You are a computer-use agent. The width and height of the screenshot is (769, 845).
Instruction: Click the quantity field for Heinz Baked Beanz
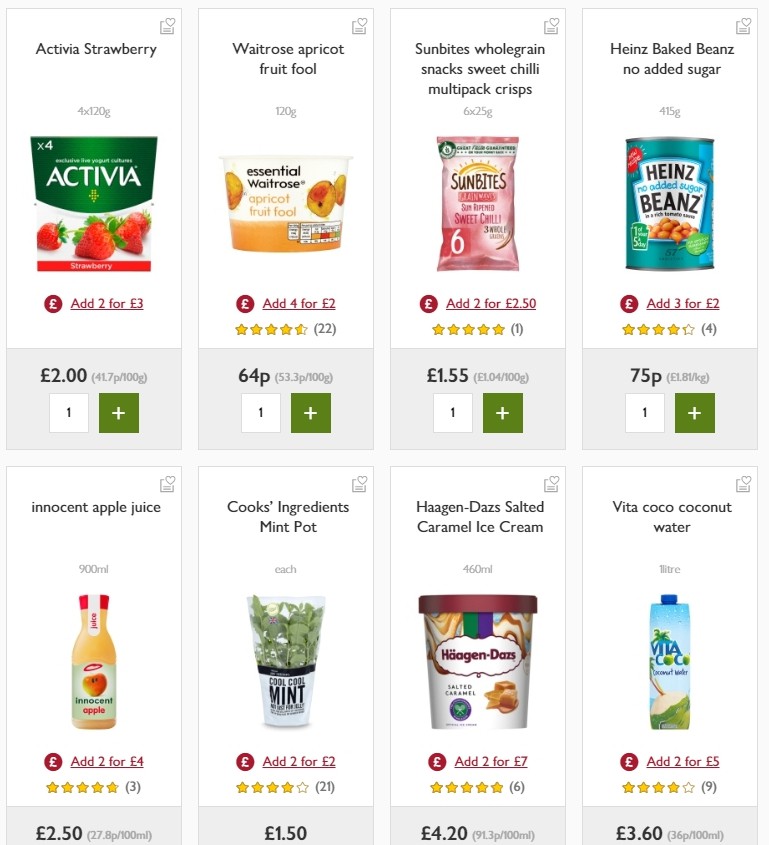click(x=645, y=412)
